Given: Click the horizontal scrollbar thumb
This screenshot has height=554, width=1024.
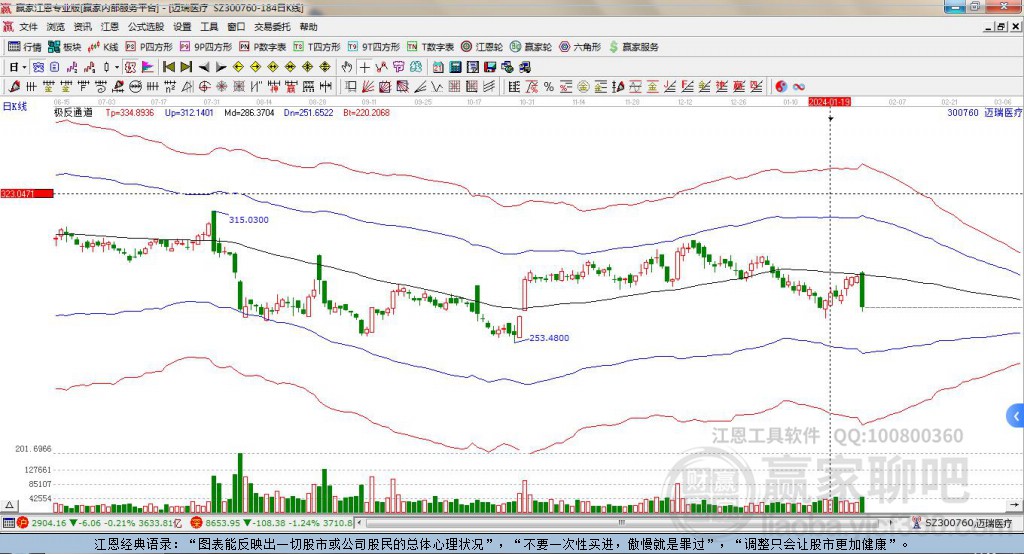Looking at the screenshot, I should tap(622, 523).
